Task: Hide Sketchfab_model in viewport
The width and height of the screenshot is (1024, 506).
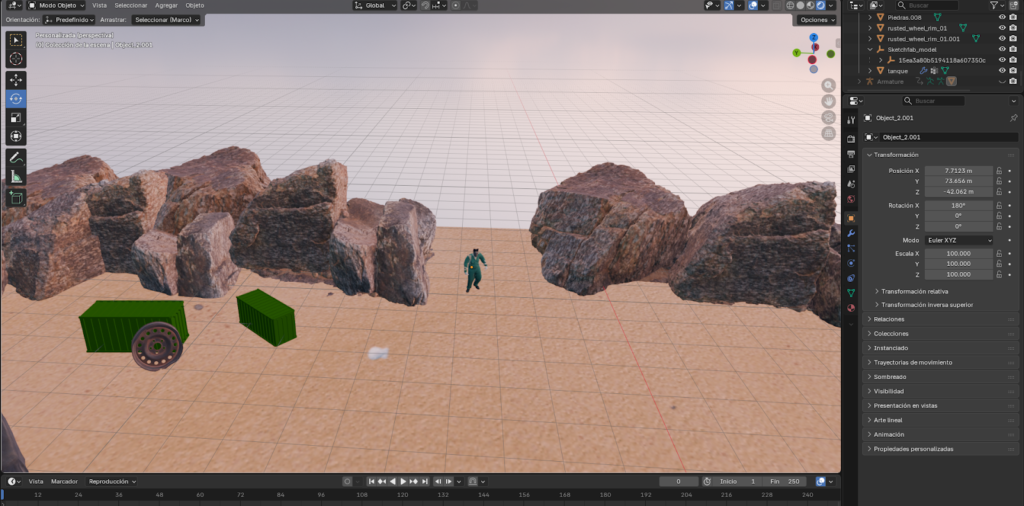Action: (x=1002, y=49)
